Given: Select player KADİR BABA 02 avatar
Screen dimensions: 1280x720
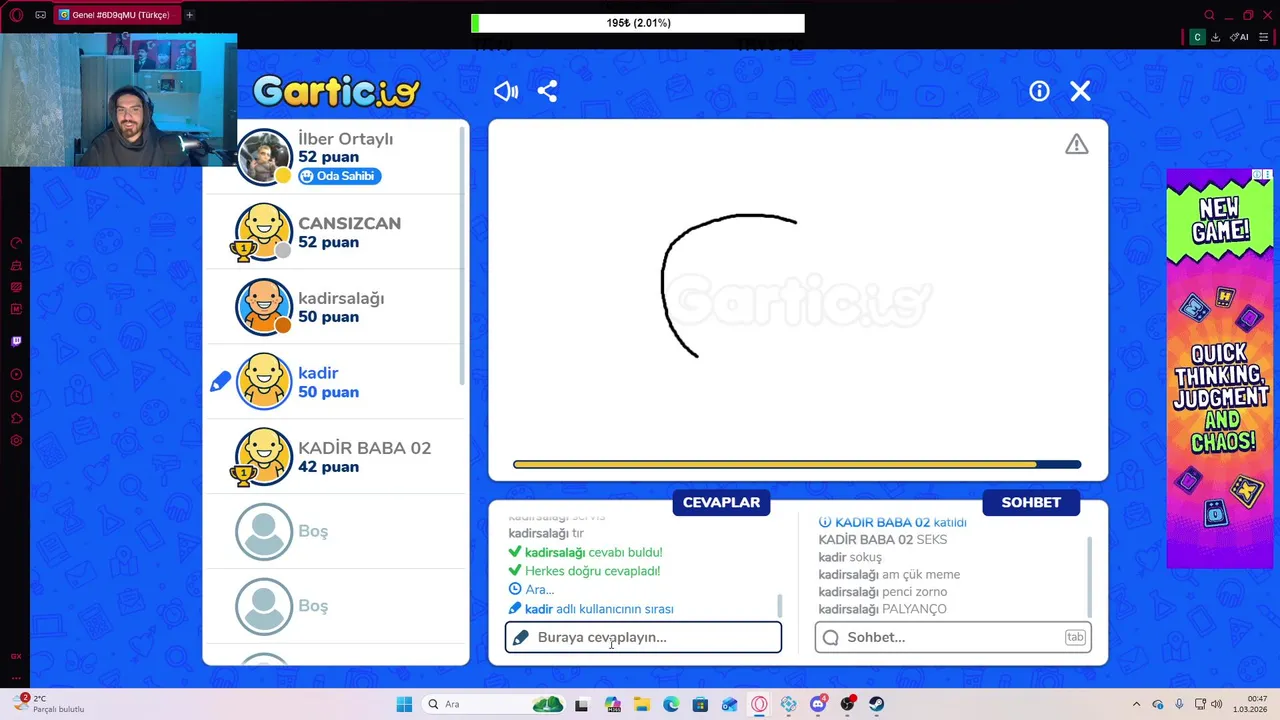Looking at the screenshot, I should coord(264,457).
